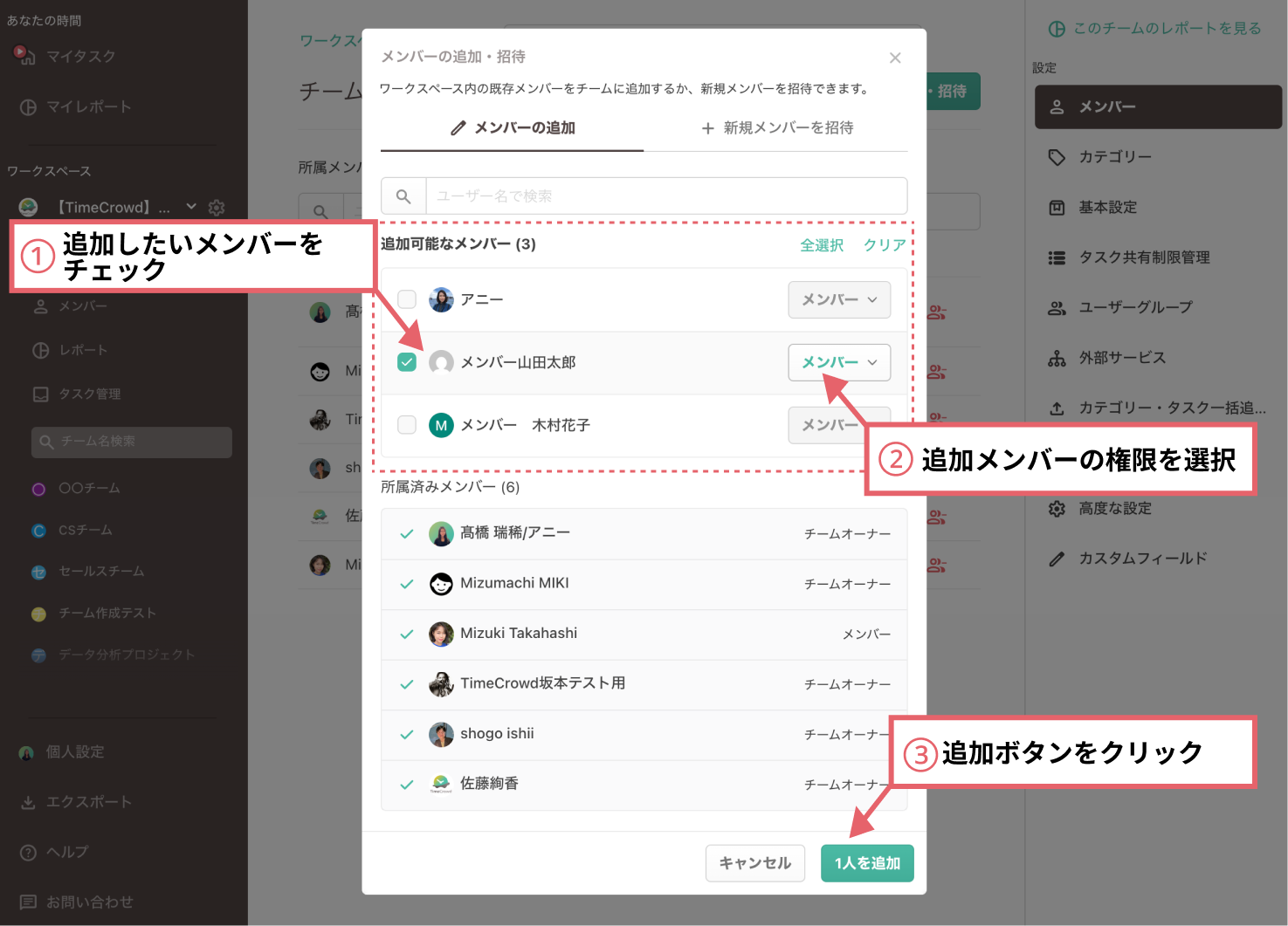Open the role dropdown for メンバー山田太郎
The image size is (1288, 926).
838,362
